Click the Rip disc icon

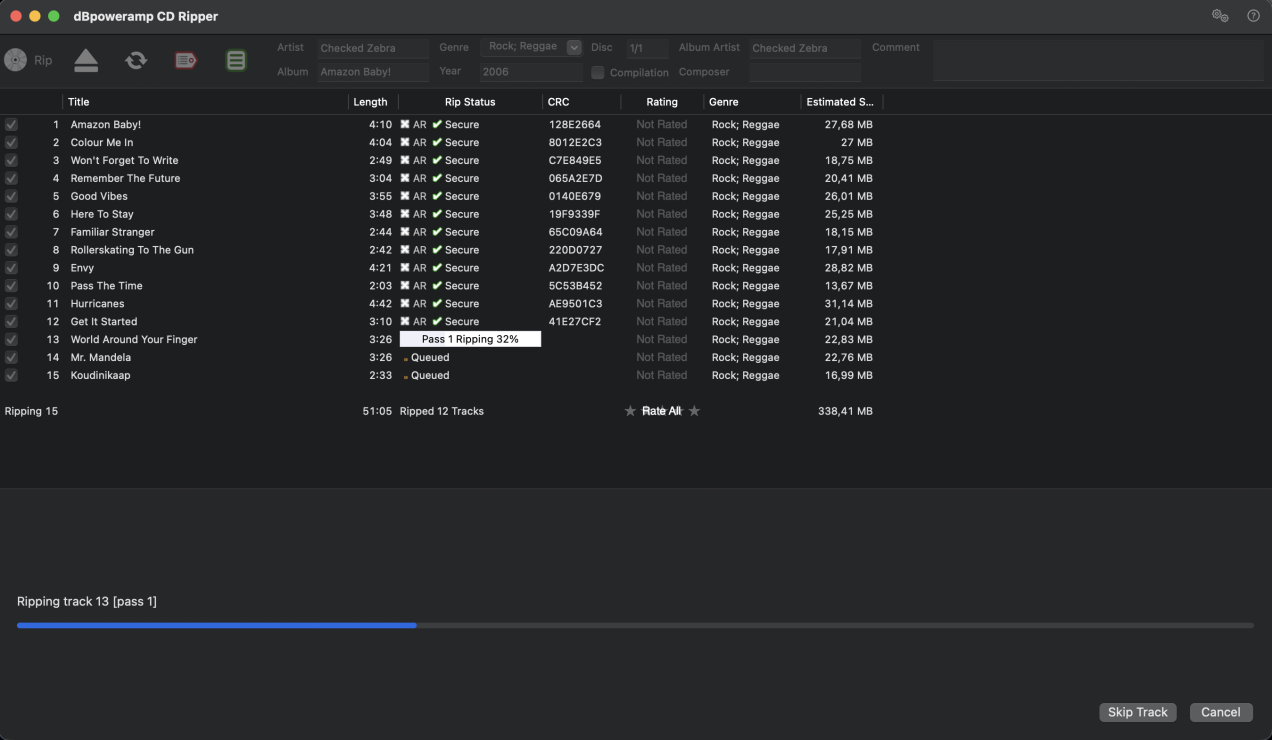click(x=16, y=60)
